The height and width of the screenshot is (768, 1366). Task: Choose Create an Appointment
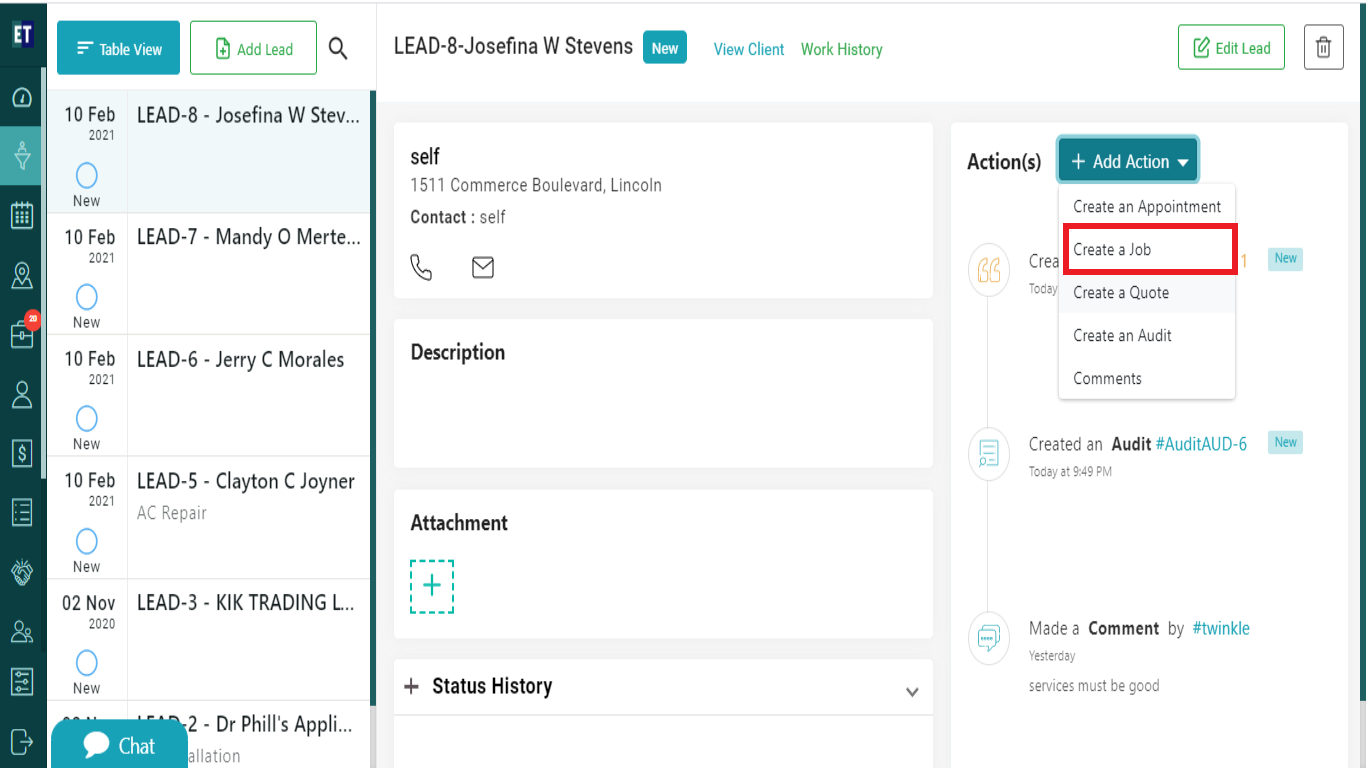[x=1147, y=206]
